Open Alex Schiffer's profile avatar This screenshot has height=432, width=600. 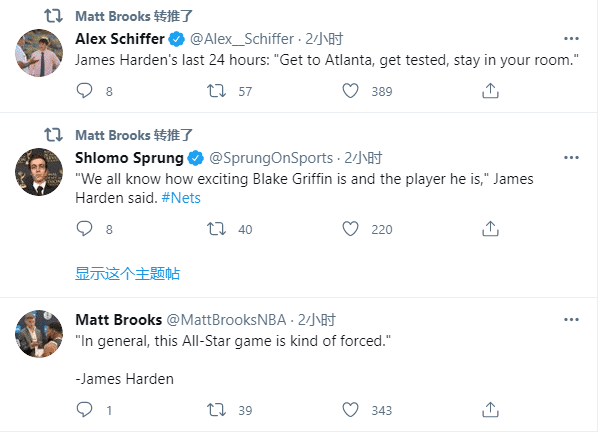(x=40, y=52)
